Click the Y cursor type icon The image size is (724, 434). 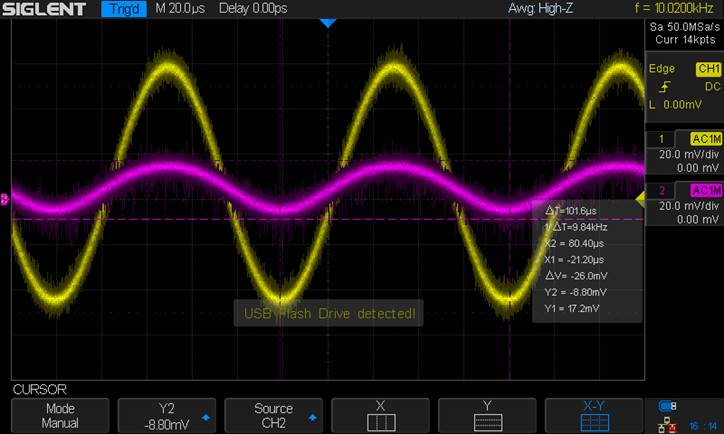pos(488,422)
